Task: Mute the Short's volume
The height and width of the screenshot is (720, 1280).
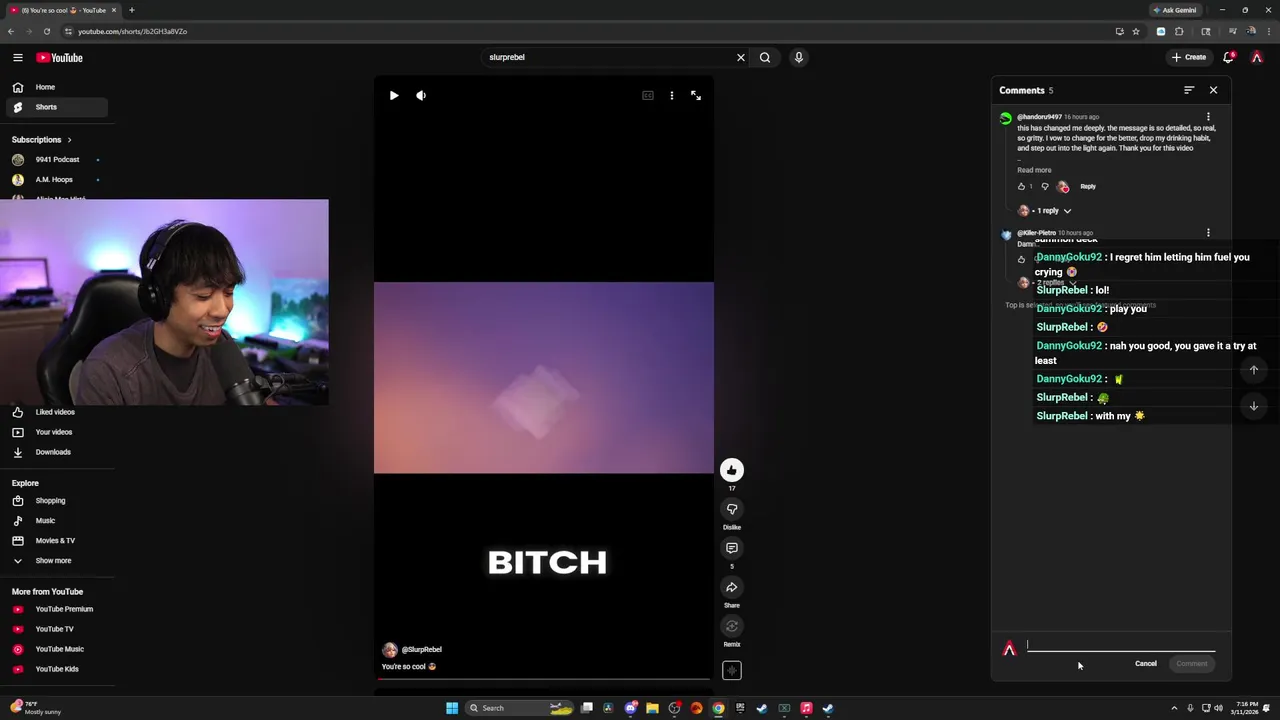Action: pyautogui.click(x=421, y=96)
